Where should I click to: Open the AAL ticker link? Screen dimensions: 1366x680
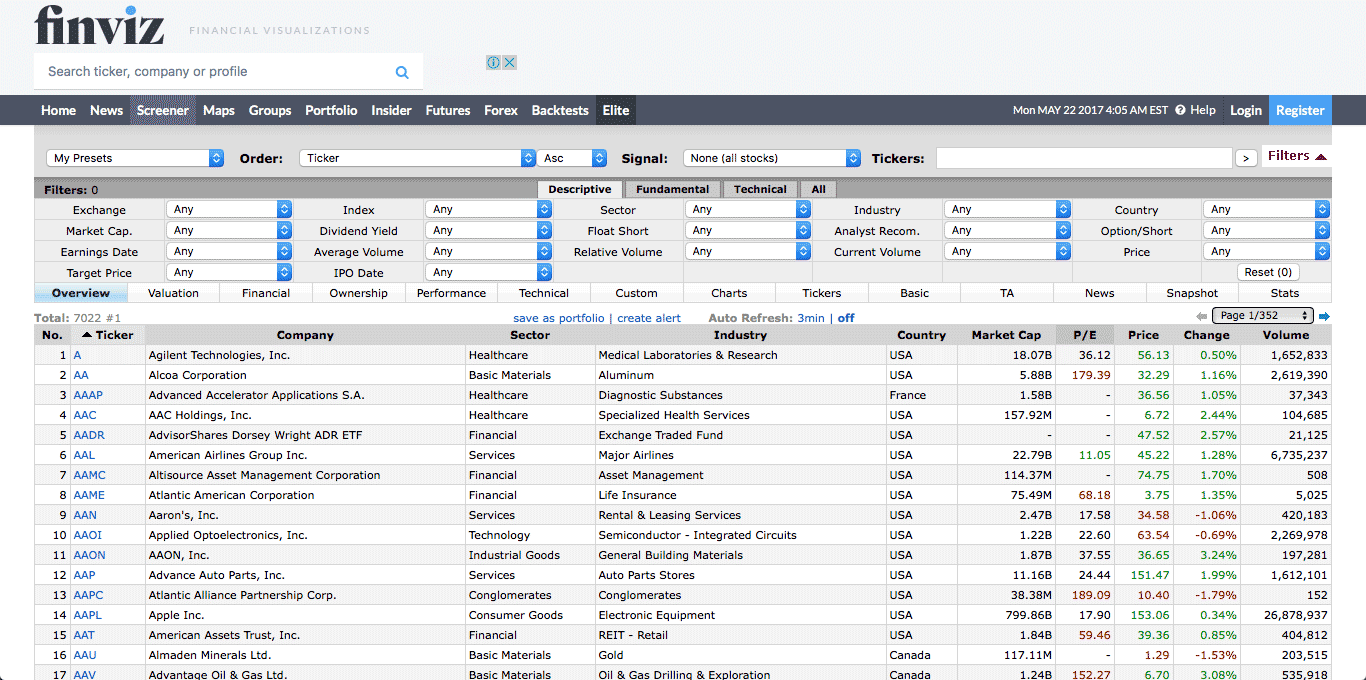coord(84,455)
